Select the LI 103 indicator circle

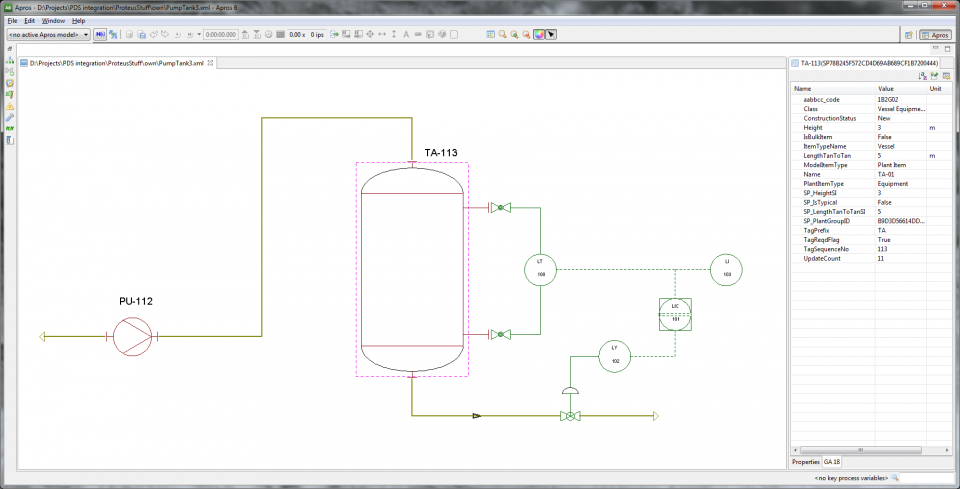pos(726,269)
